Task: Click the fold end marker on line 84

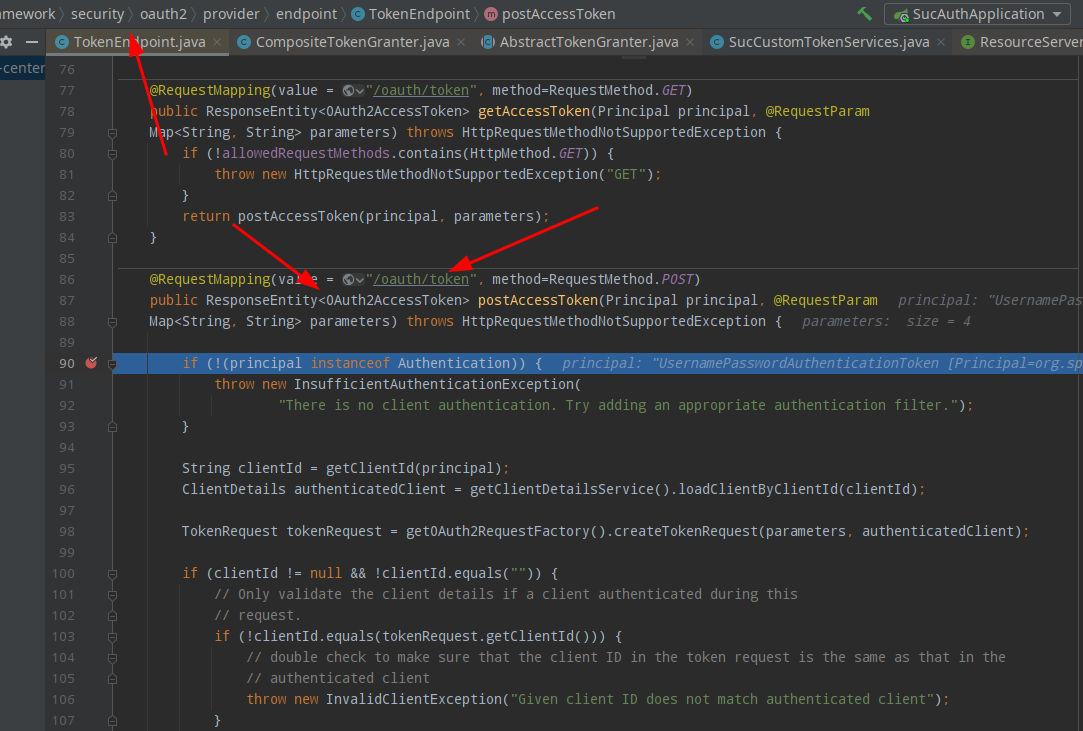Action: click(112, 238)
